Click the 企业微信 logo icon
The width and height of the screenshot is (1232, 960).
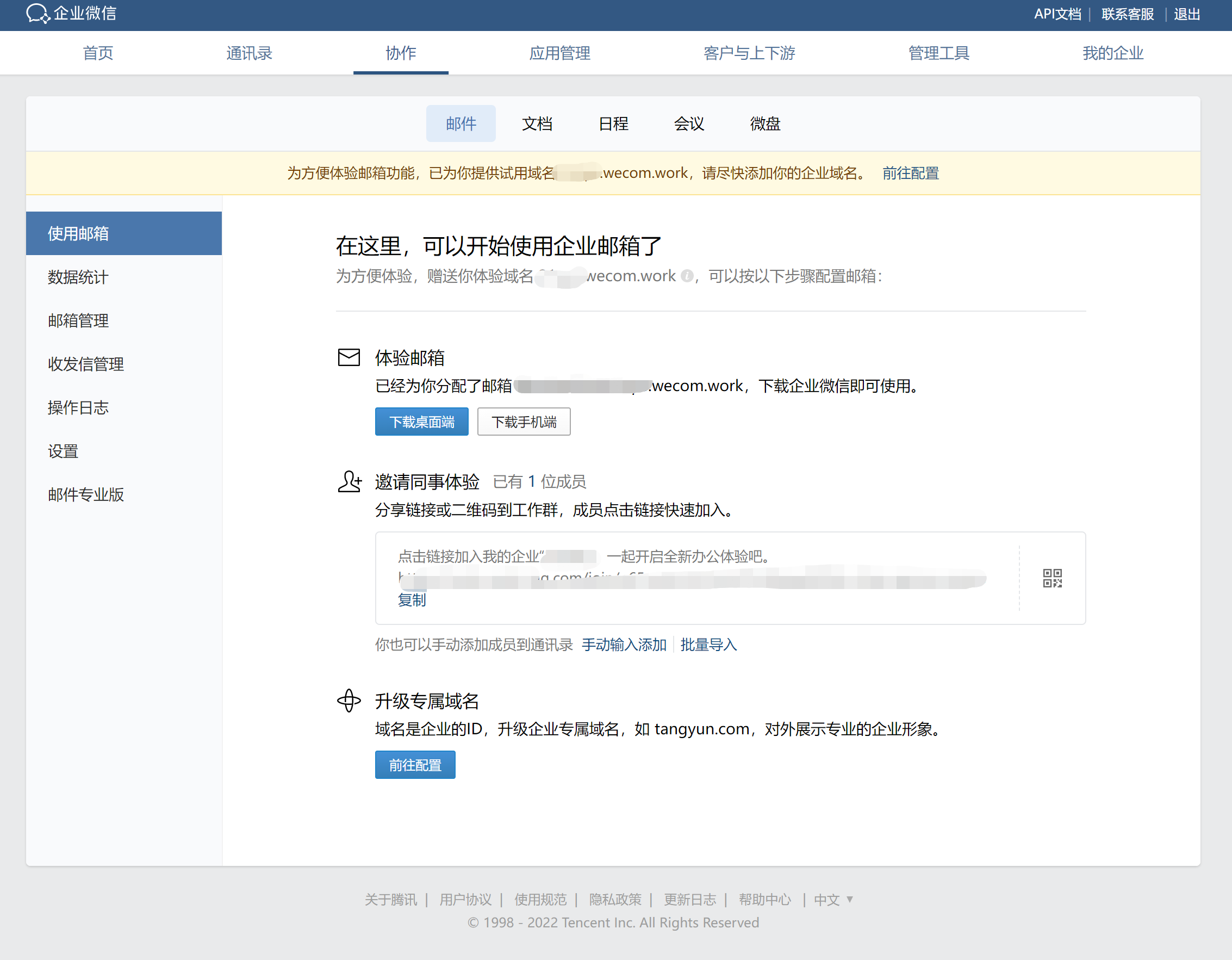pyautogui.click(x=39, y=14)
